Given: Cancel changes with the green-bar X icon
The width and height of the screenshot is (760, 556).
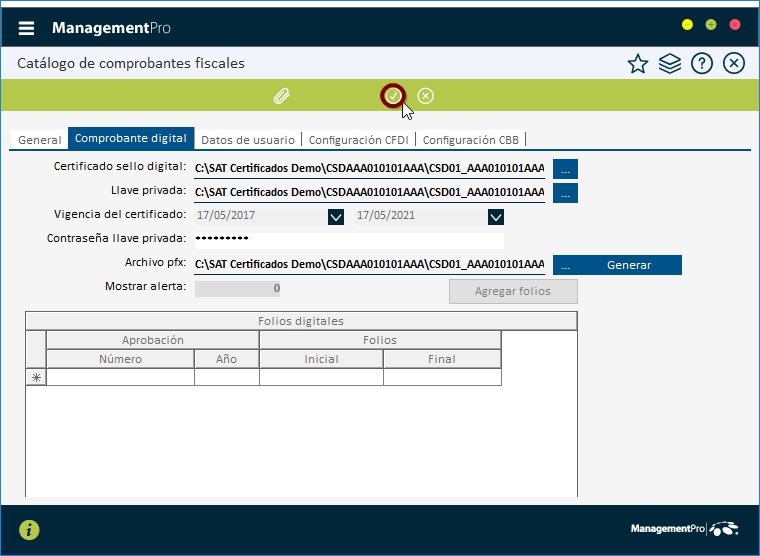Looking at the screenshot, I should point(426,96).
